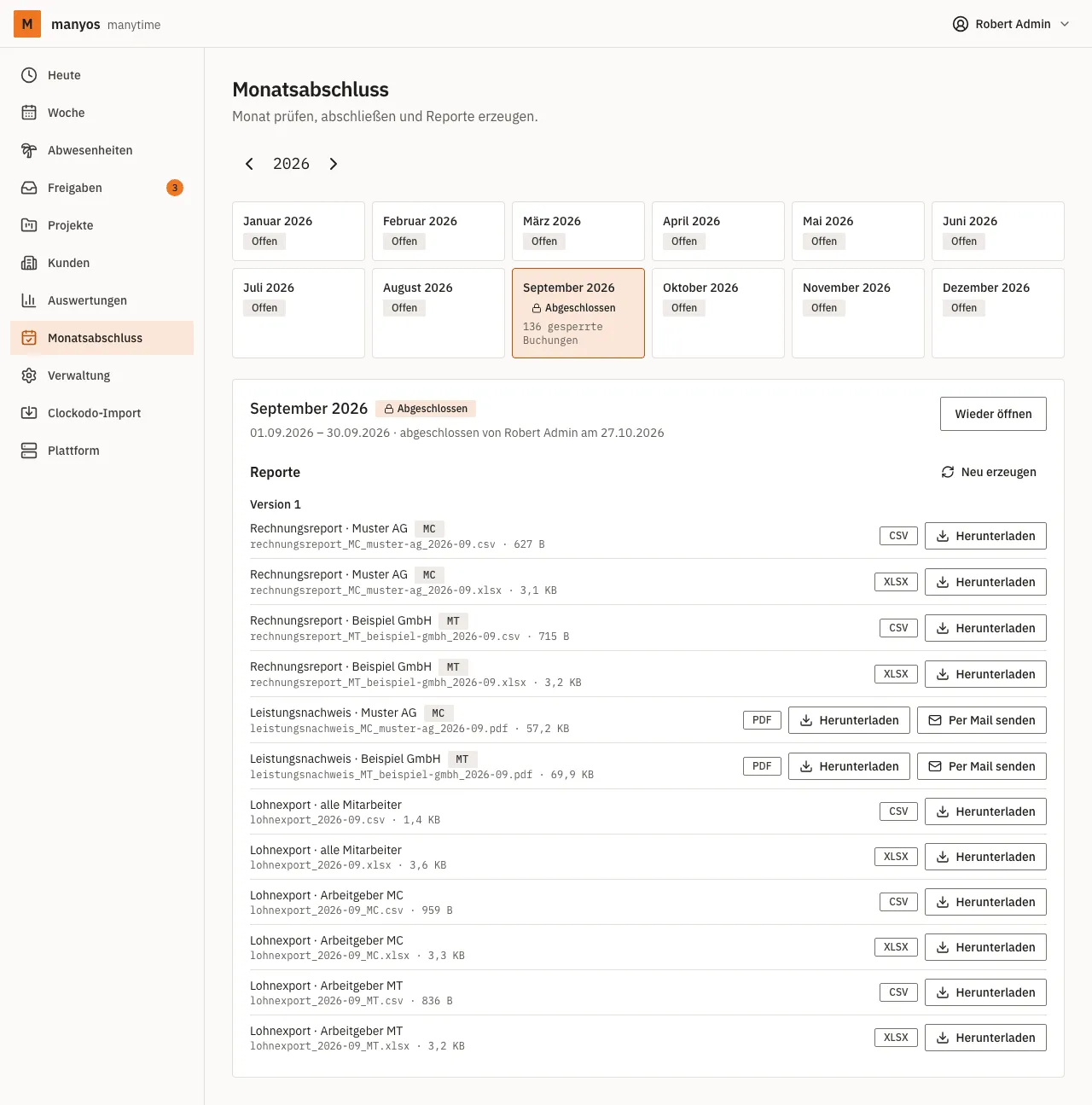
Task: Click the import icon beside Clockodo-Import
Action: [29, 413]
